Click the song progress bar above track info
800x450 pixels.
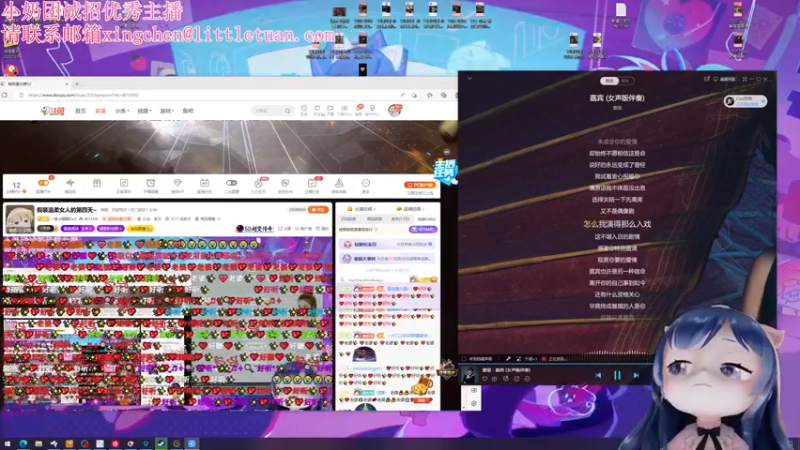[556, 365]
